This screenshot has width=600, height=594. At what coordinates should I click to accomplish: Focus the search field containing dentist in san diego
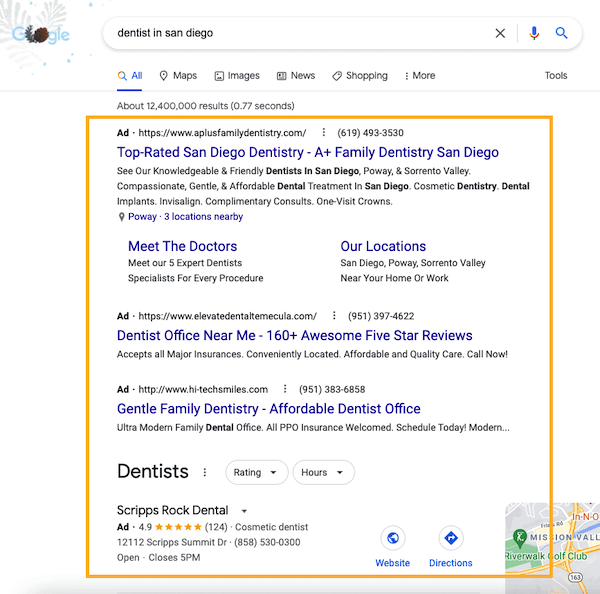pos(298,33)
